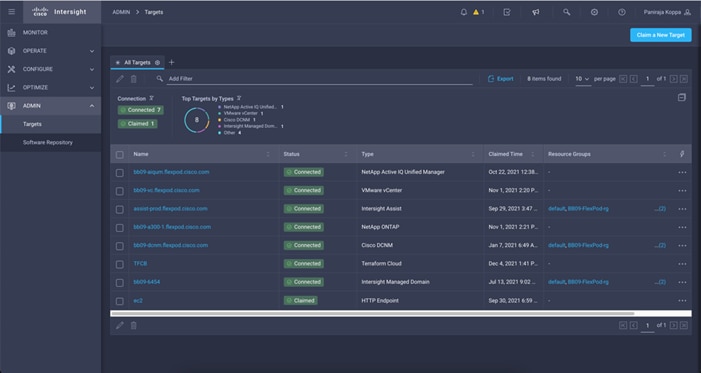
Task: Click the notifications bell icon
Action: 464,12
